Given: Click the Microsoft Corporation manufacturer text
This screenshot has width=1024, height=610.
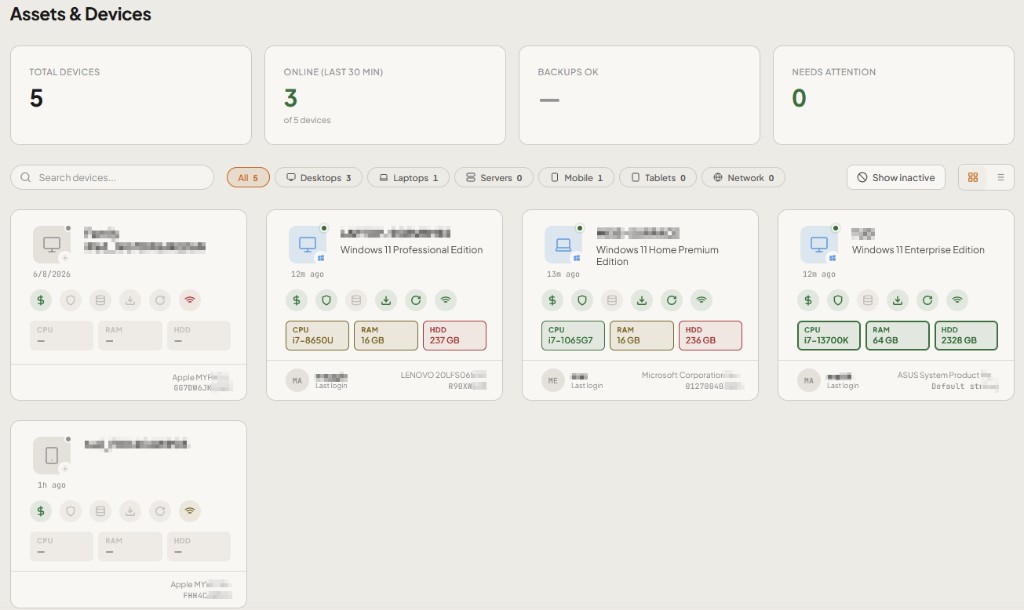Looking at the screenshot, I should click(683, 375).
